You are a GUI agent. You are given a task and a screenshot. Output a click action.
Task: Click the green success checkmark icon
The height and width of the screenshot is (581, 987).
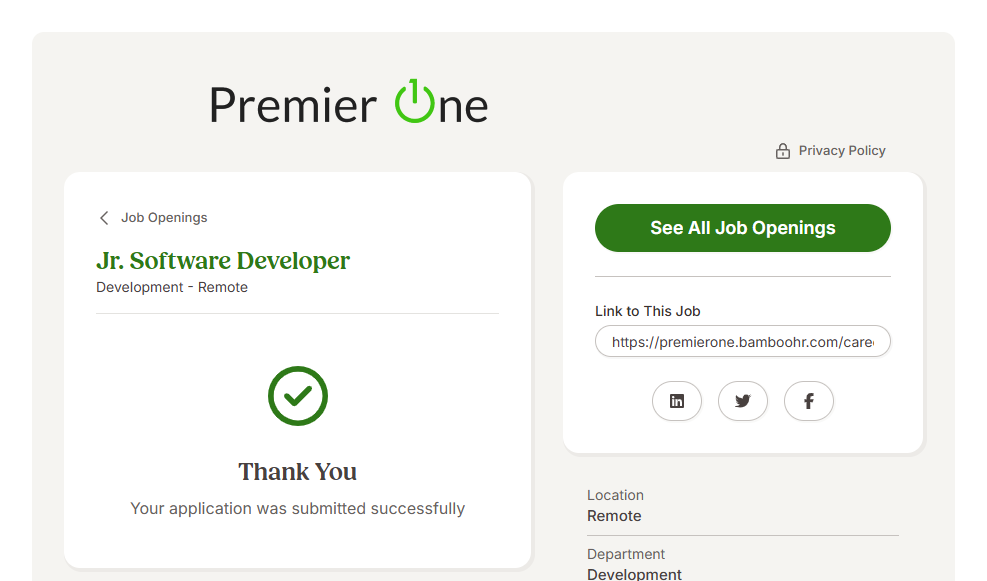(298, 395)
